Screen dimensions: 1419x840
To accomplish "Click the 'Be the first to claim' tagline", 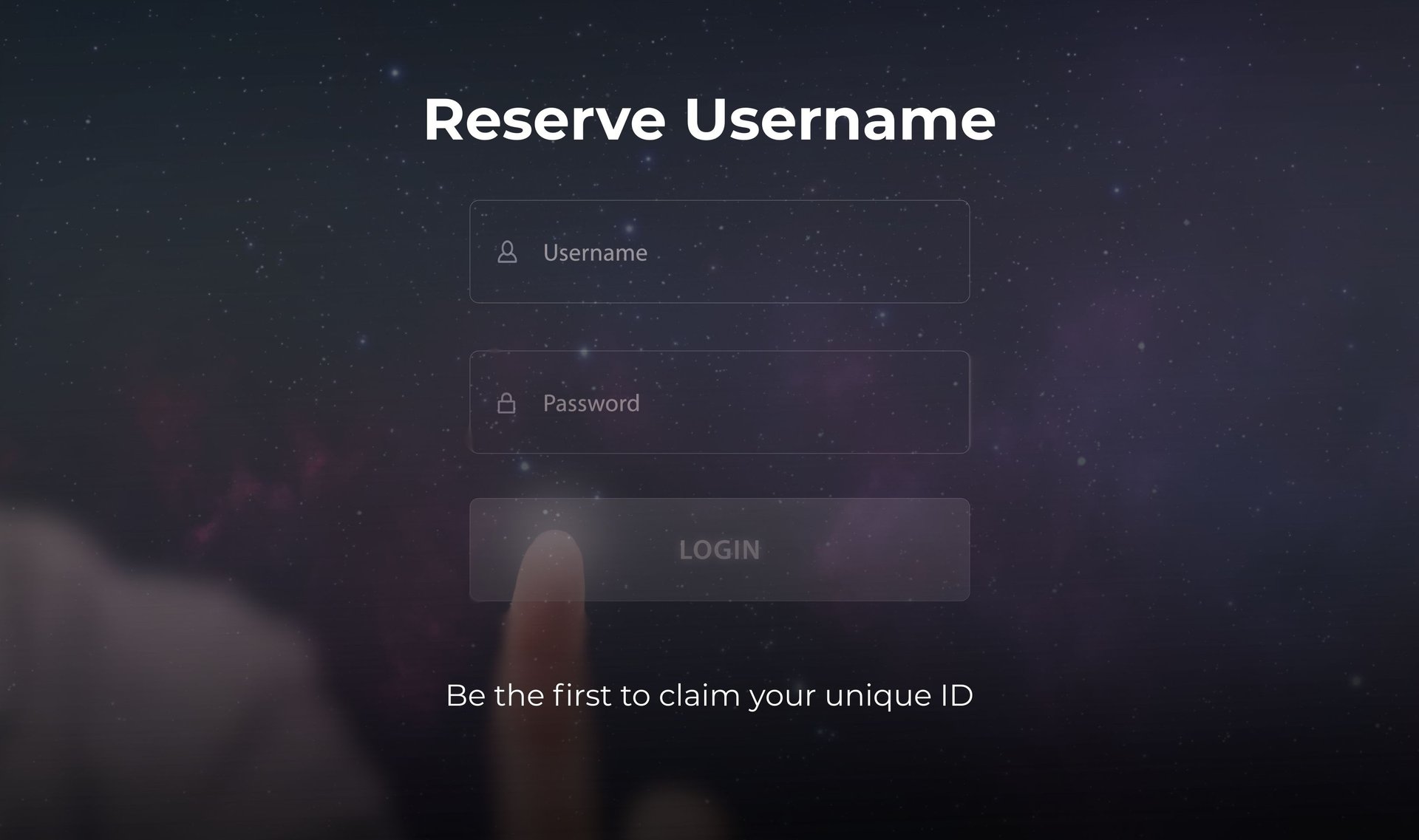I will pyautogui.click(x=709, y=696).
